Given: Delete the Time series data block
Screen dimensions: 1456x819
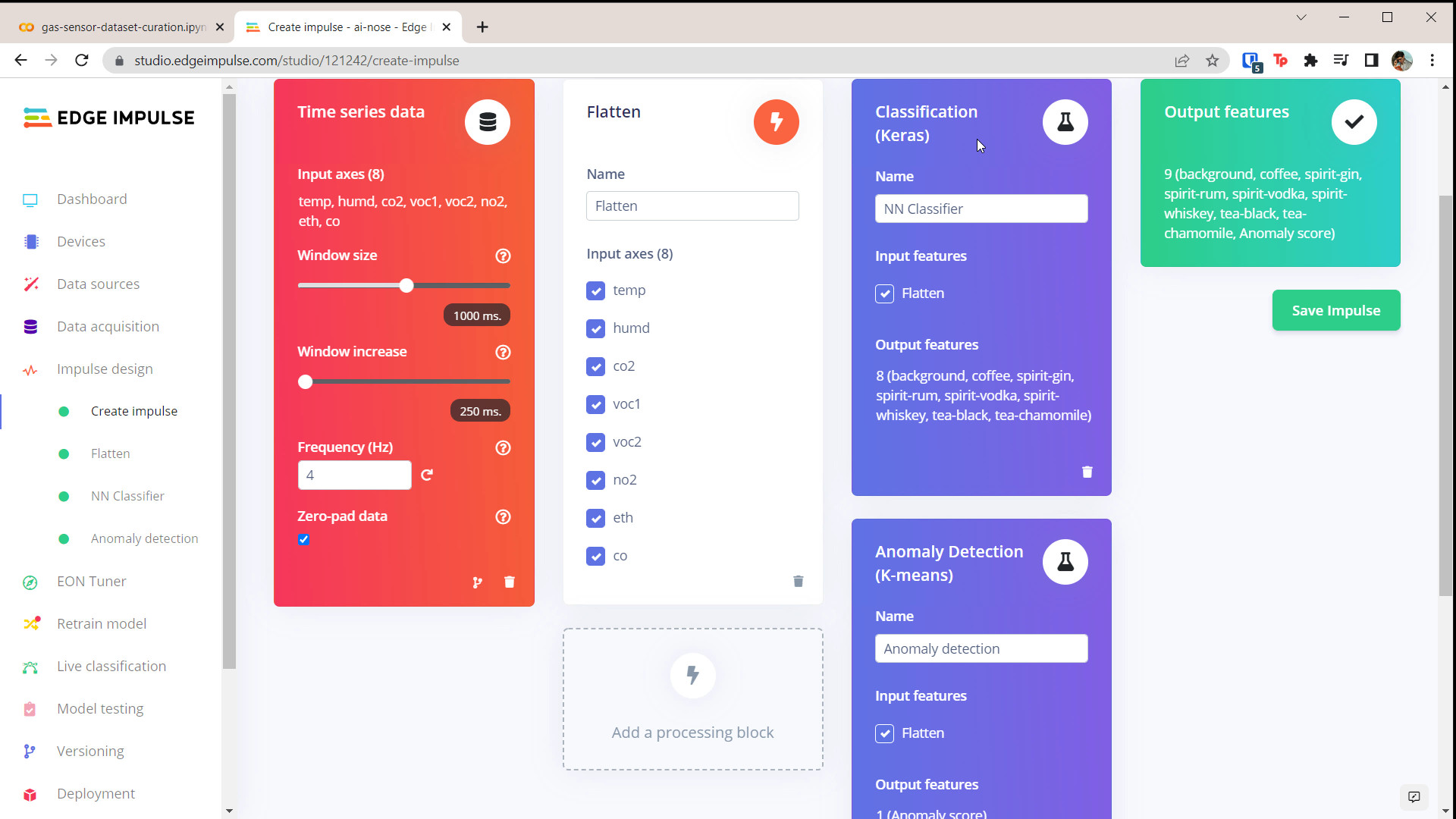Looking at the screenshot, I should point(510,582).
